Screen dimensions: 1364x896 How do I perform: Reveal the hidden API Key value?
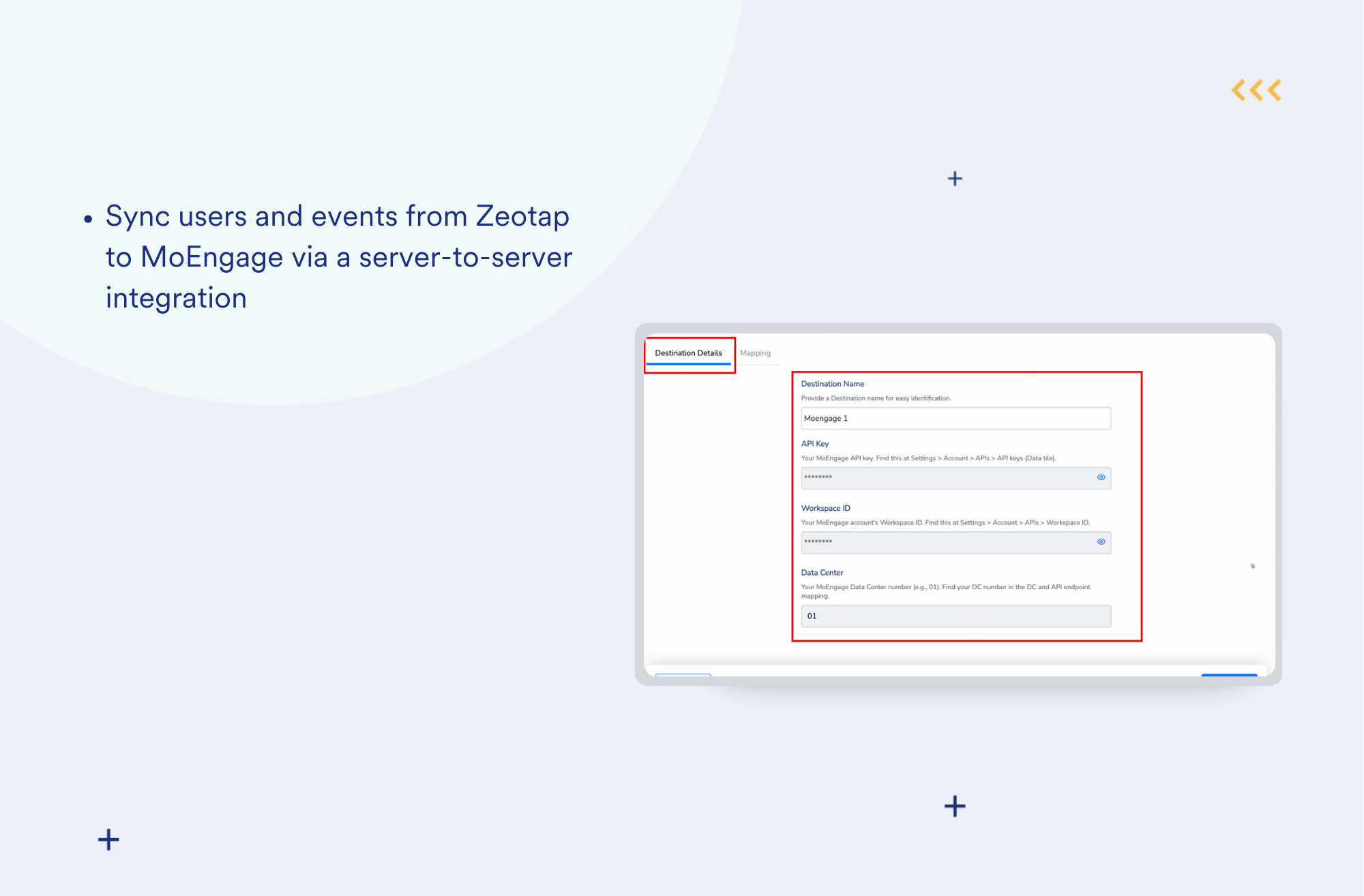coord(1101,477)
